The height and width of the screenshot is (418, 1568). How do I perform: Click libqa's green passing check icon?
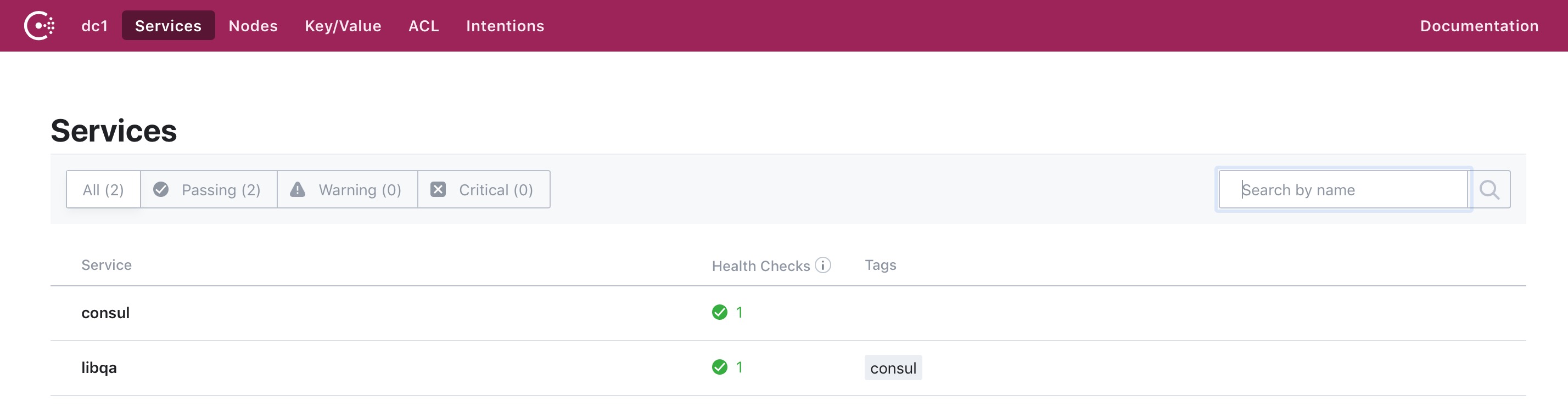click(719, 367)
